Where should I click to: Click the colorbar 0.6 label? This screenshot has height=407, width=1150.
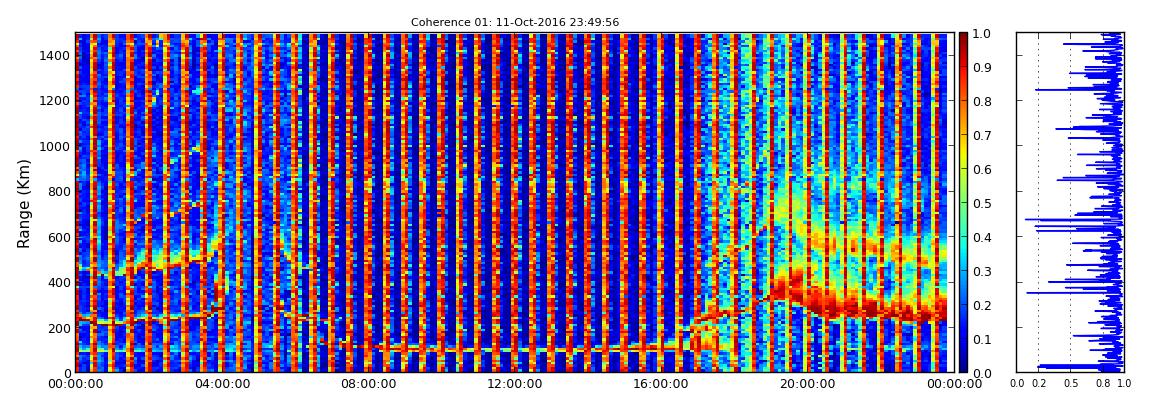[x=981, y=169]
